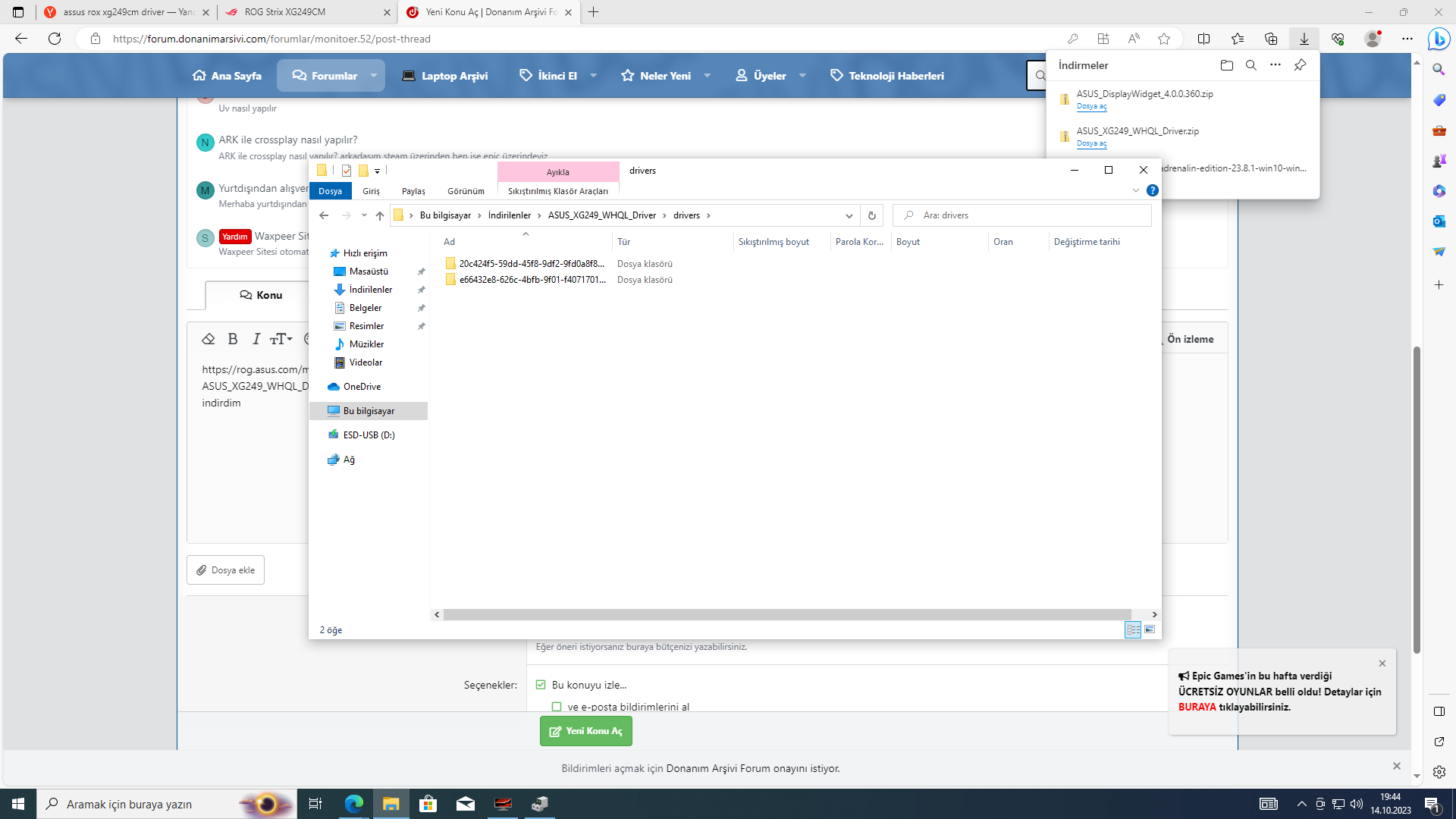Click 'Yeni Konu Aç' submit button

click(x=586, y=731)
